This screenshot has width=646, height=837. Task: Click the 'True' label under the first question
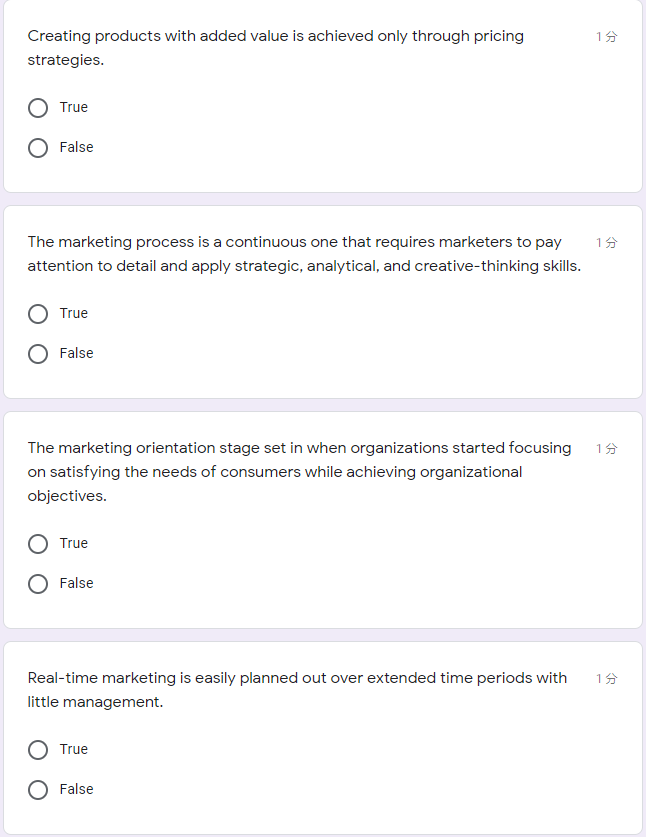[73, 107]
